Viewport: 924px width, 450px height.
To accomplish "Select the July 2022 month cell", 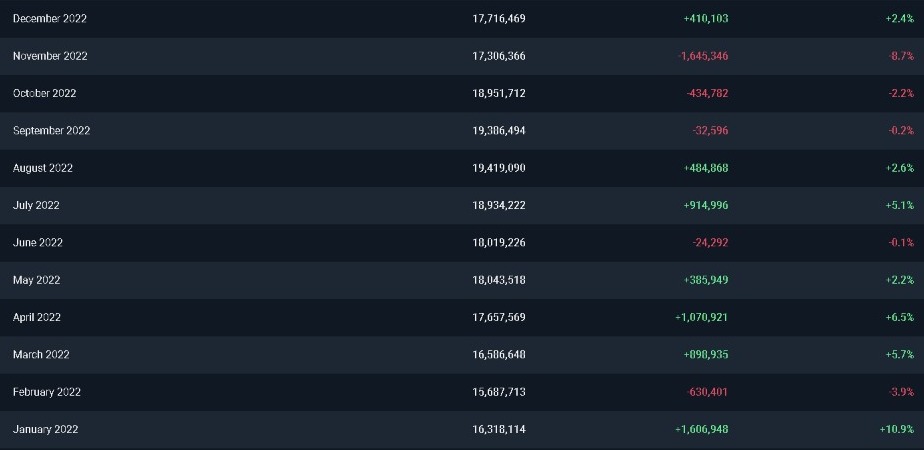I will [36, 205].
